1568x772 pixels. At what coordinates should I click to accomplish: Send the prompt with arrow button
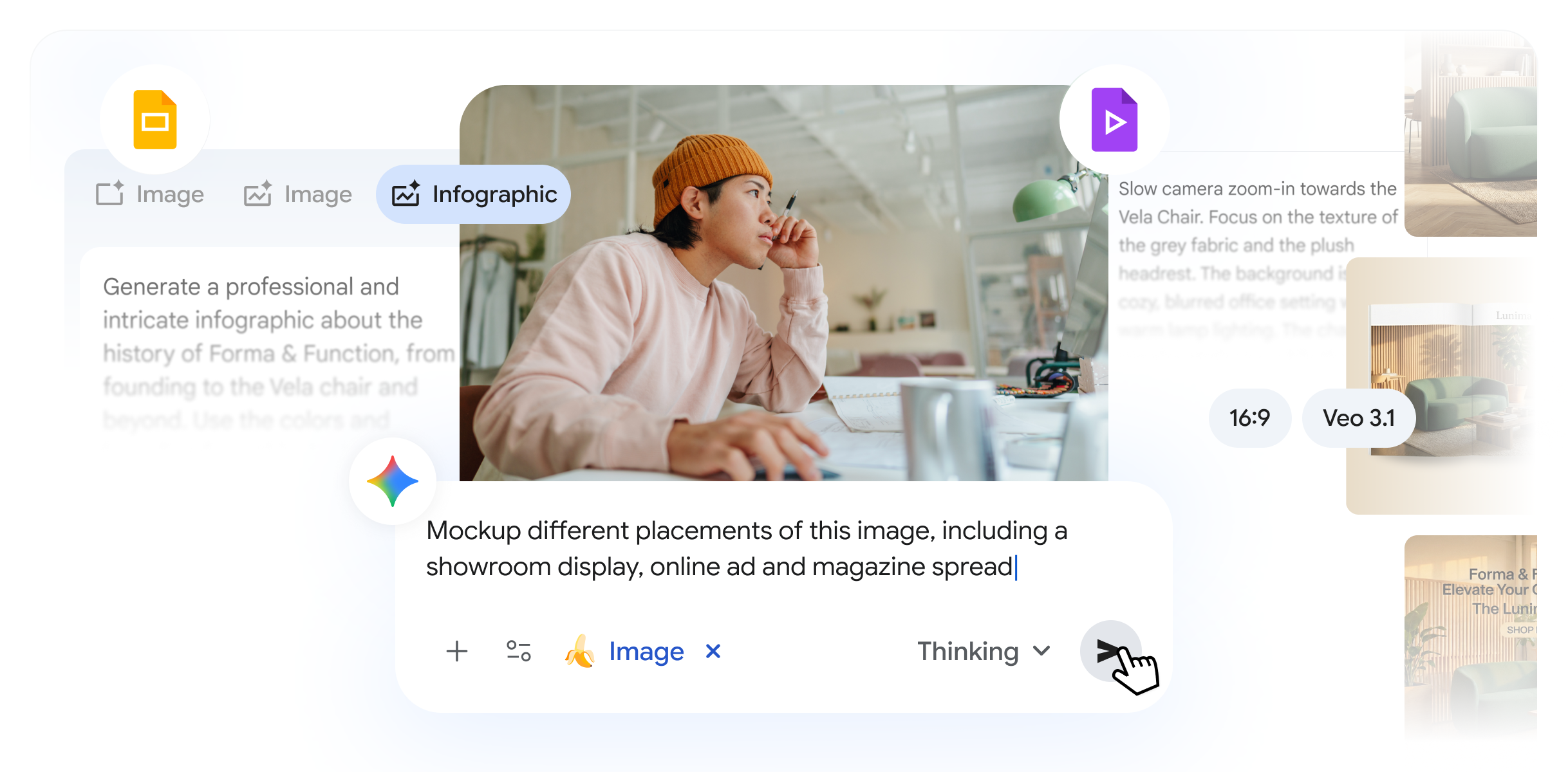1110,651
